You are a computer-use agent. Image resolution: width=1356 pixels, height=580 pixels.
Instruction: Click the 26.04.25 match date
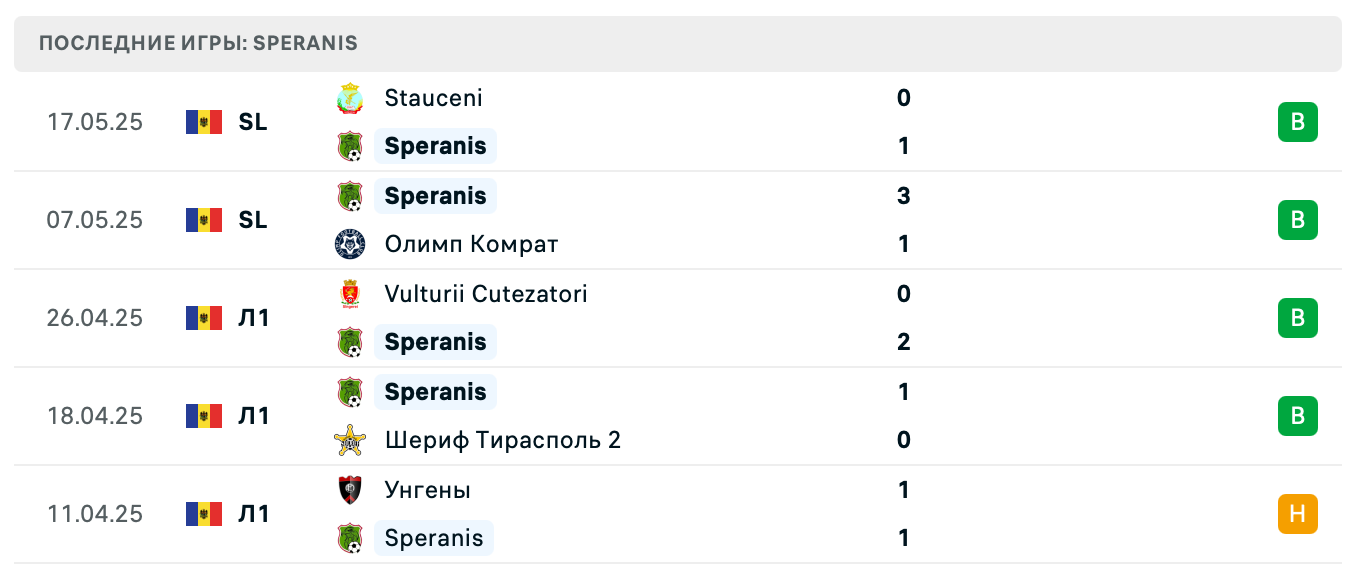[x=95, y=318]
